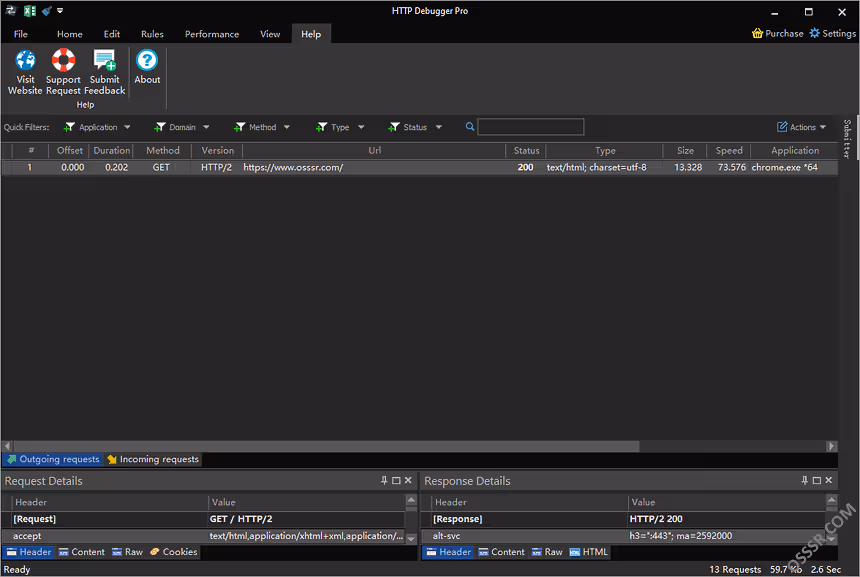Open the Visit Website icon
The width and height of the screenshot is (860, 577).
pyautogui.click(x=25, y=60)
